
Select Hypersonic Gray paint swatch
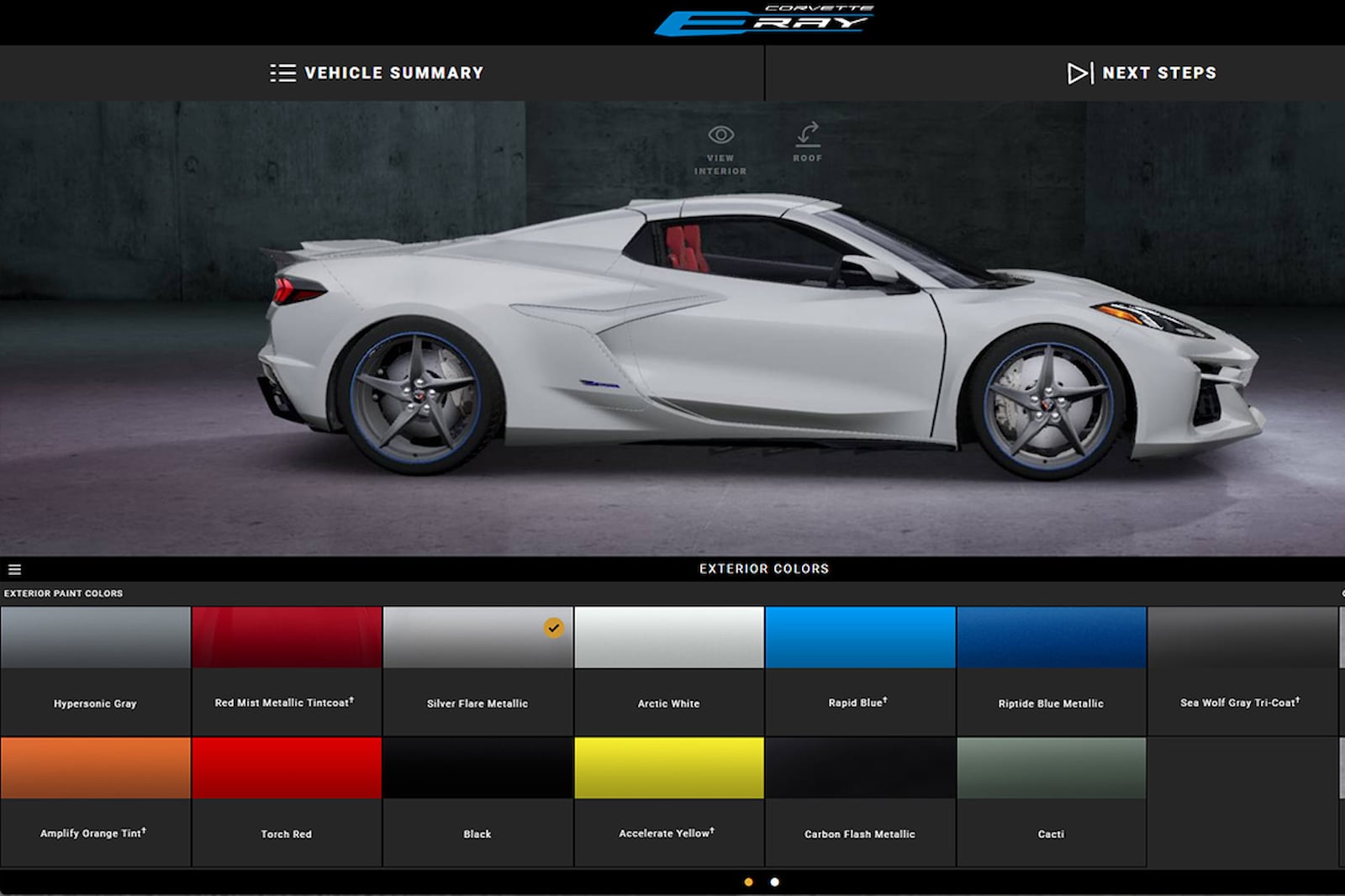95,638
